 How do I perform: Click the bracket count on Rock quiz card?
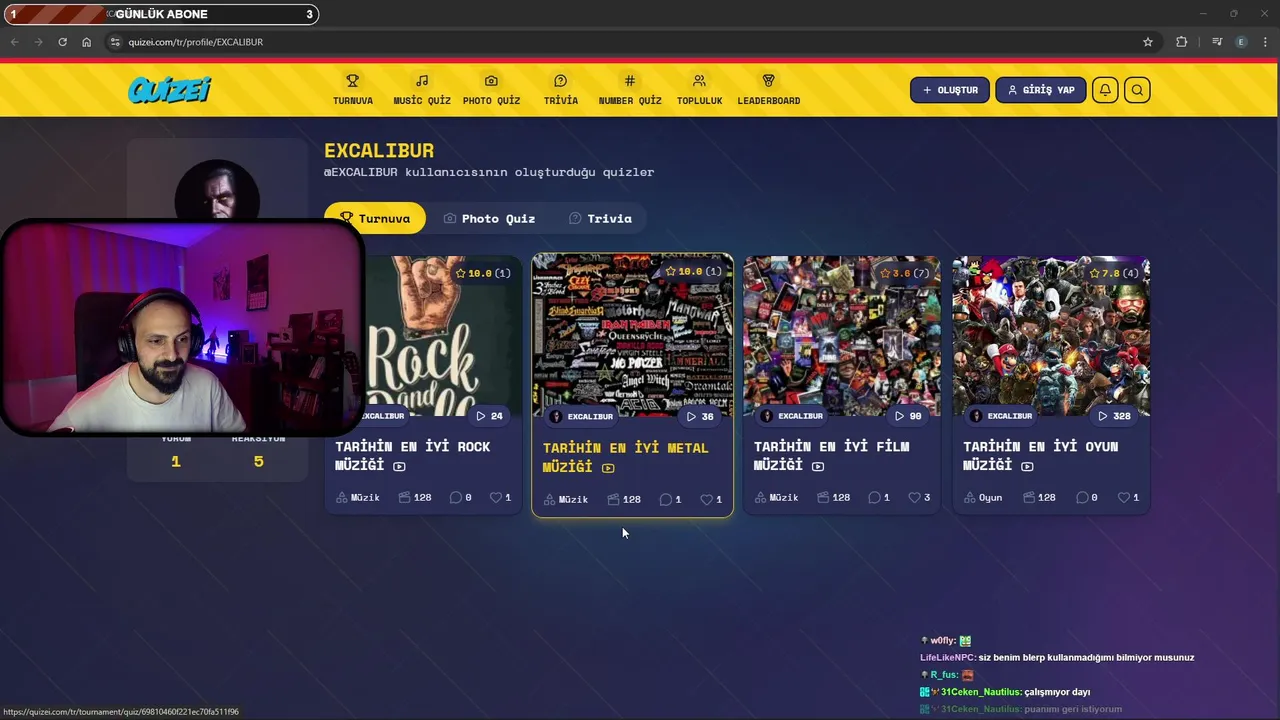pos(415,497)
